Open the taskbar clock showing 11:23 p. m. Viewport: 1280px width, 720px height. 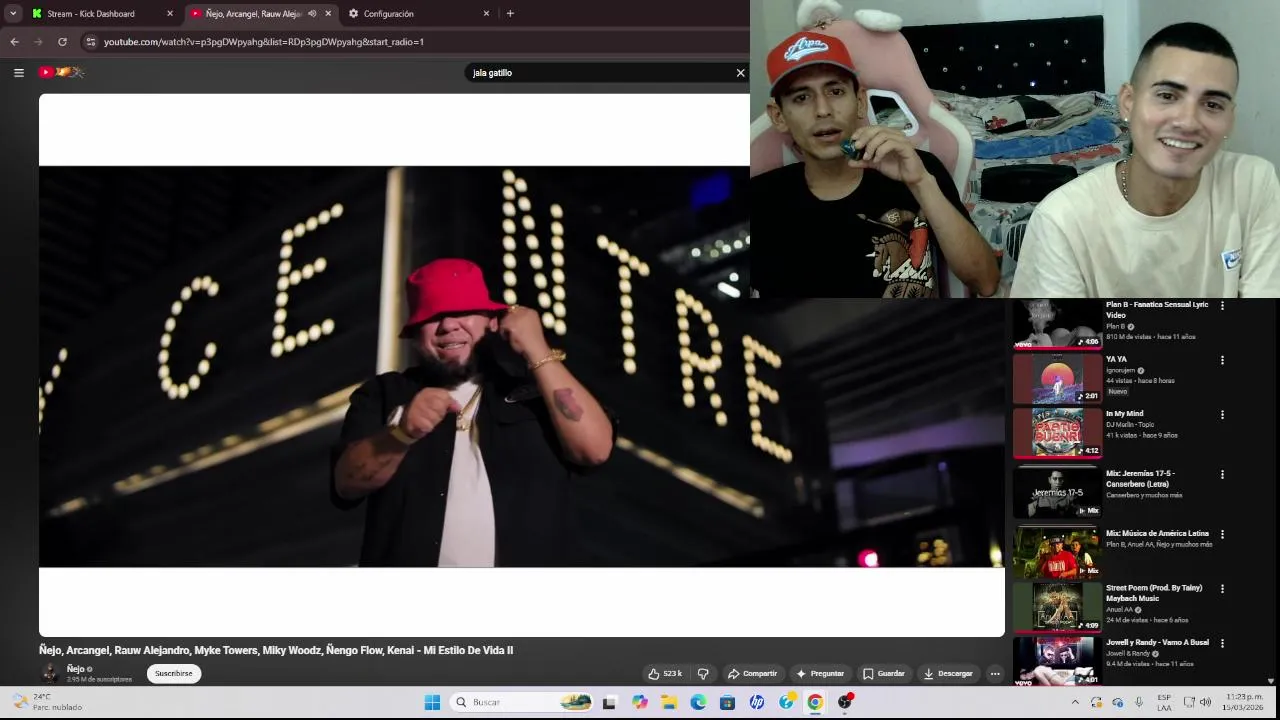click(1243, 702)
